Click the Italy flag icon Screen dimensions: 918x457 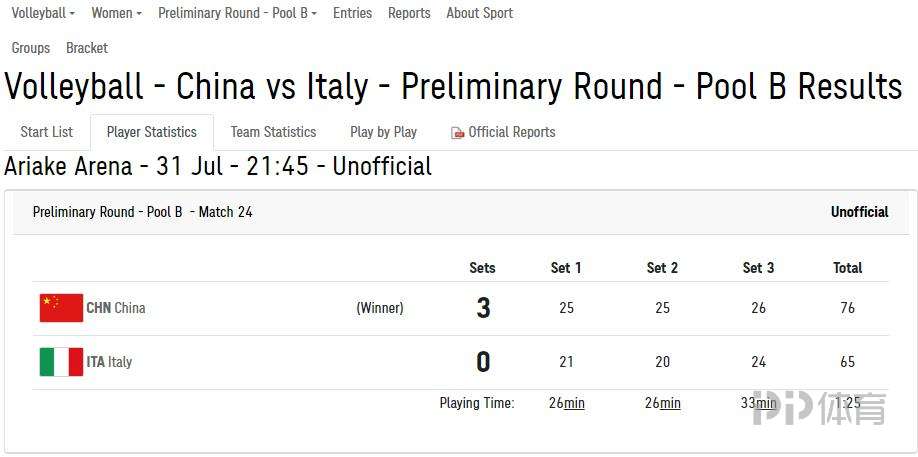click(x=61, y=362)
